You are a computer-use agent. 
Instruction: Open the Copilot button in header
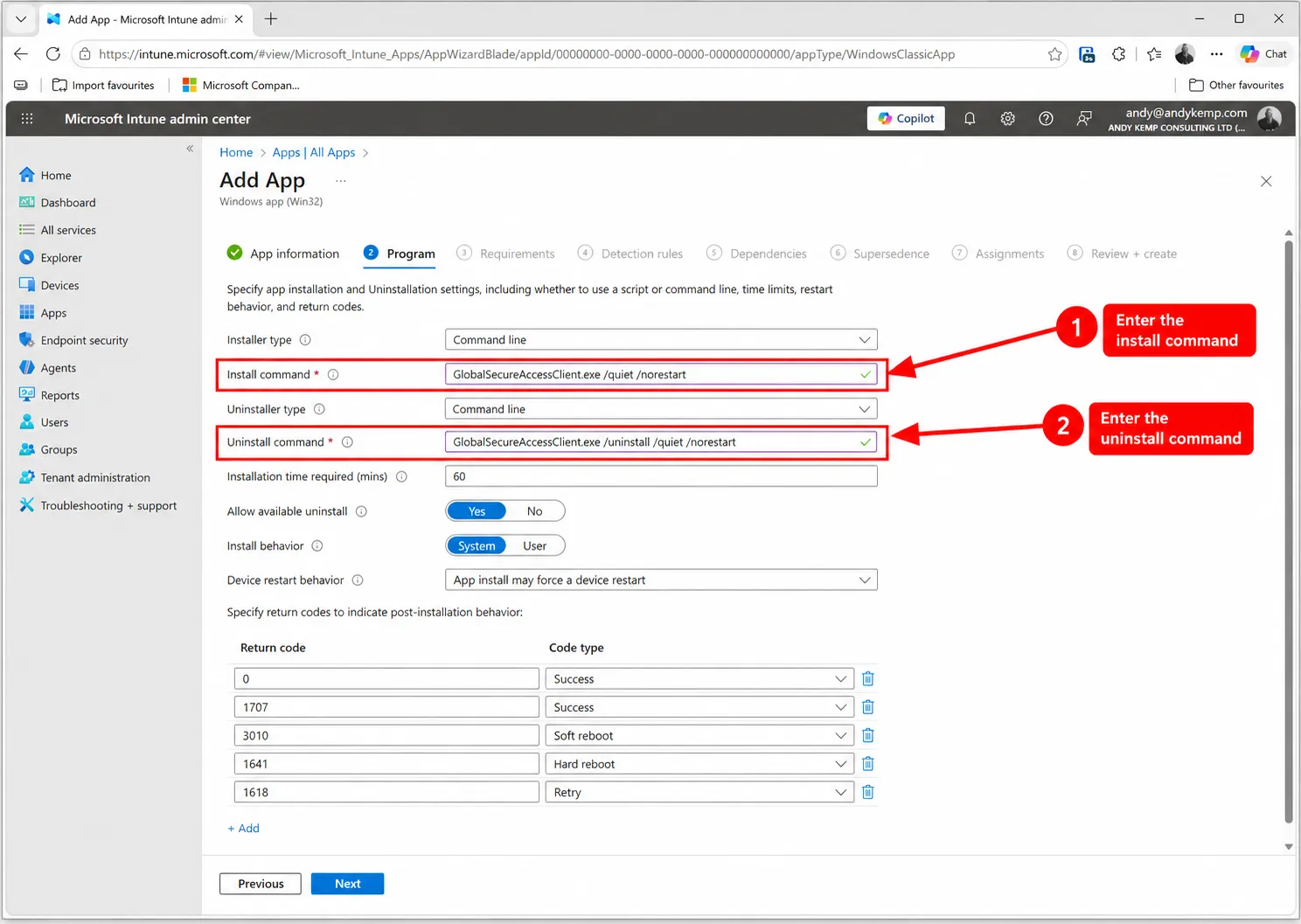click(x=906, y=119)
